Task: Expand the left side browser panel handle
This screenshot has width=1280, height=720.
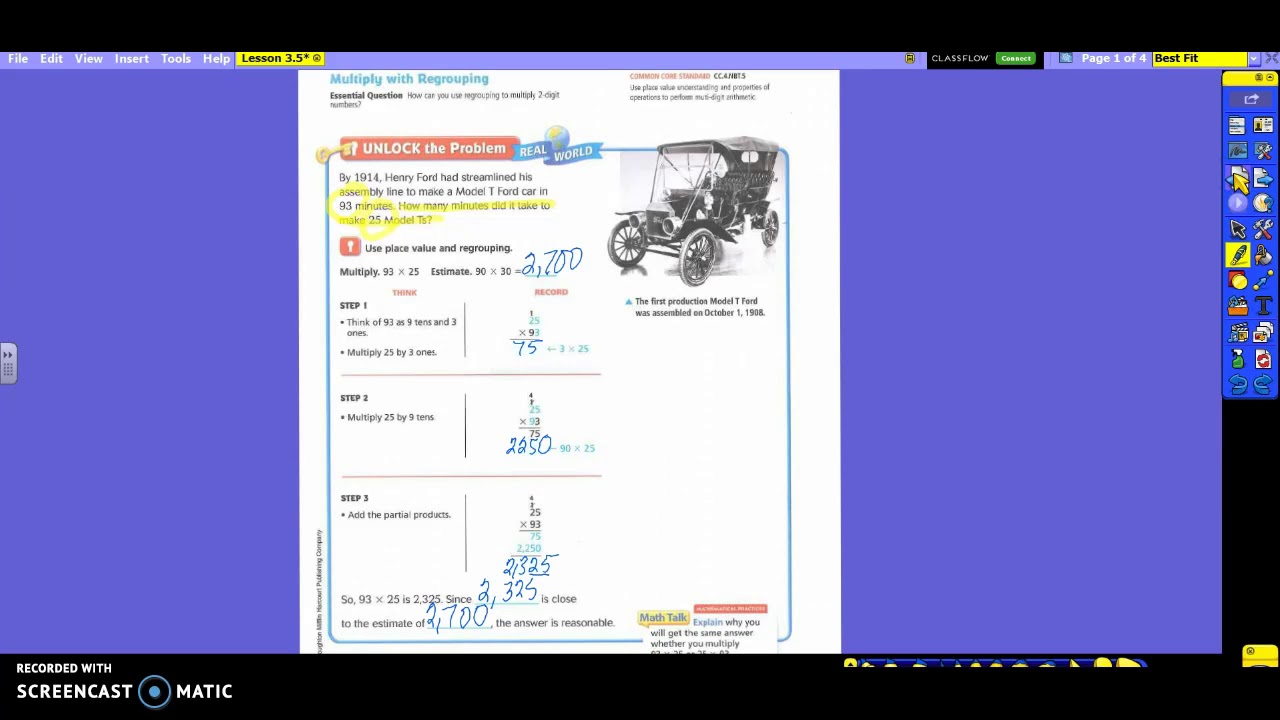Action: [7, 363]
